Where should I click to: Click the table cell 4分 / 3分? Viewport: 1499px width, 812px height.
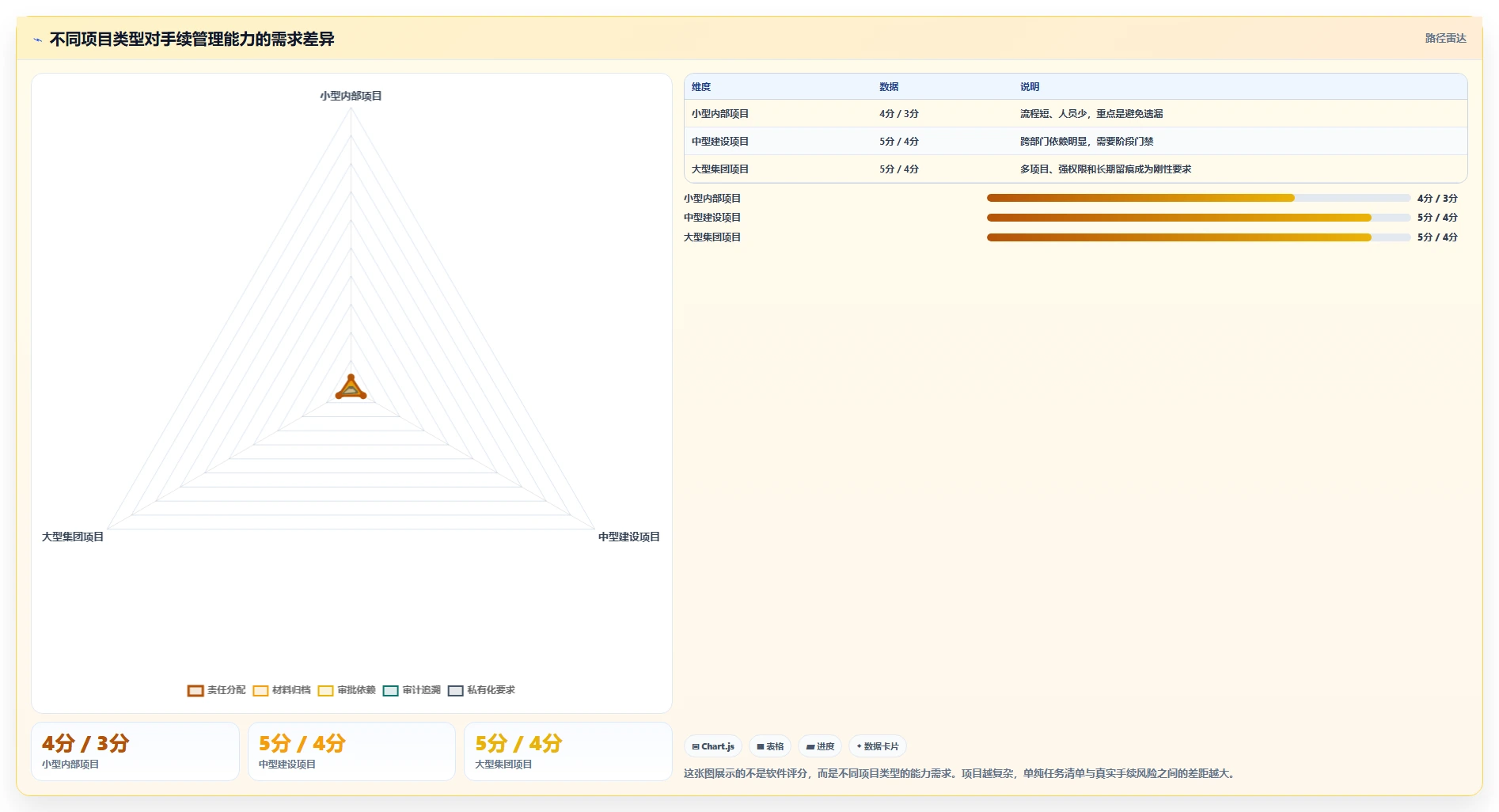click(x=943, y=114)
